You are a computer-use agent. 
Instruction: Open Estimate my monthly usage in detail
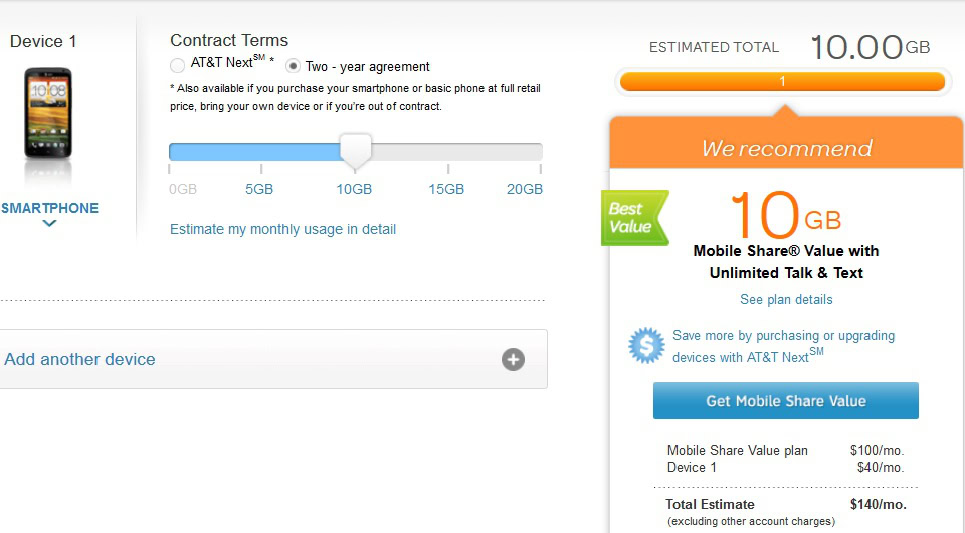pyautogui.click(x=283, y=230)
